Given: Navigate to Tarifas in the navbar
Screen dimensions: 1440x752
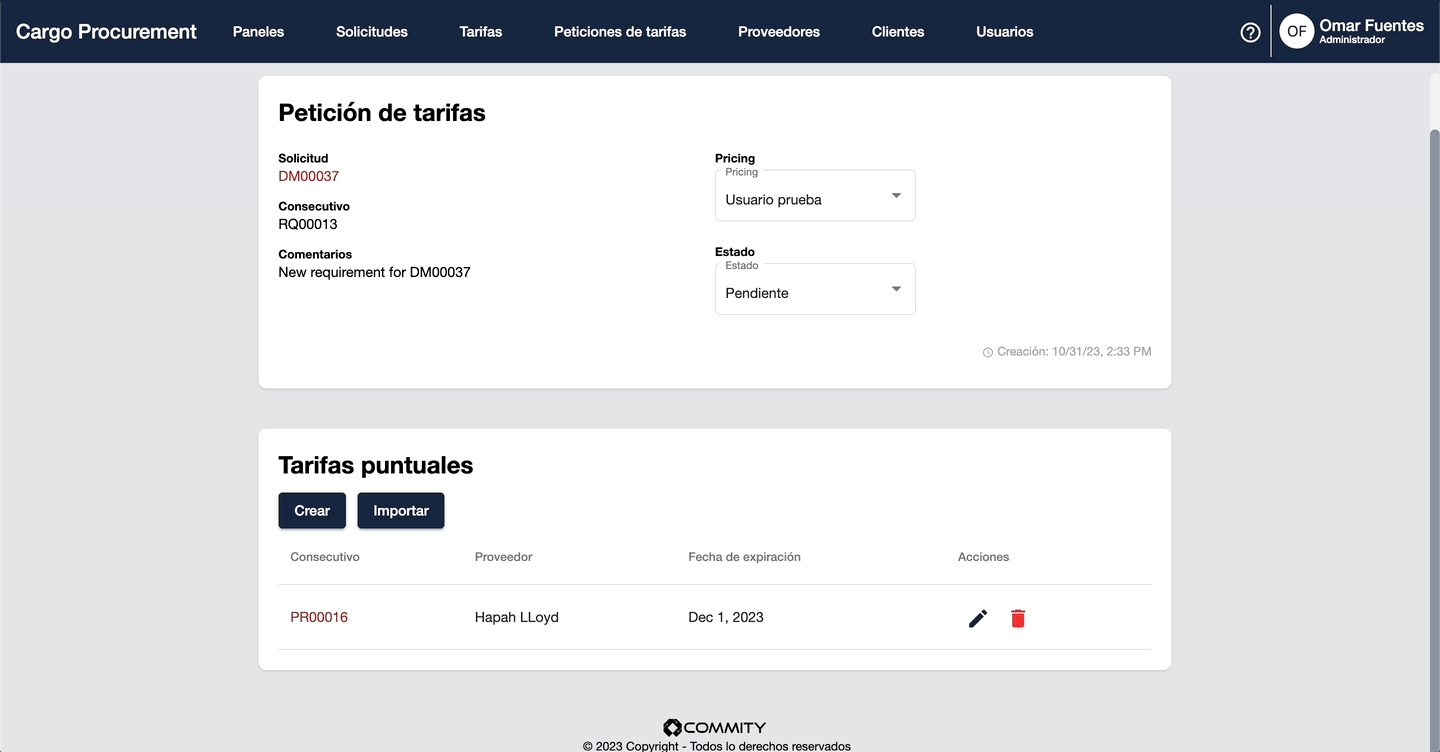Looking at the screenshot, I should tap(481, 32).
